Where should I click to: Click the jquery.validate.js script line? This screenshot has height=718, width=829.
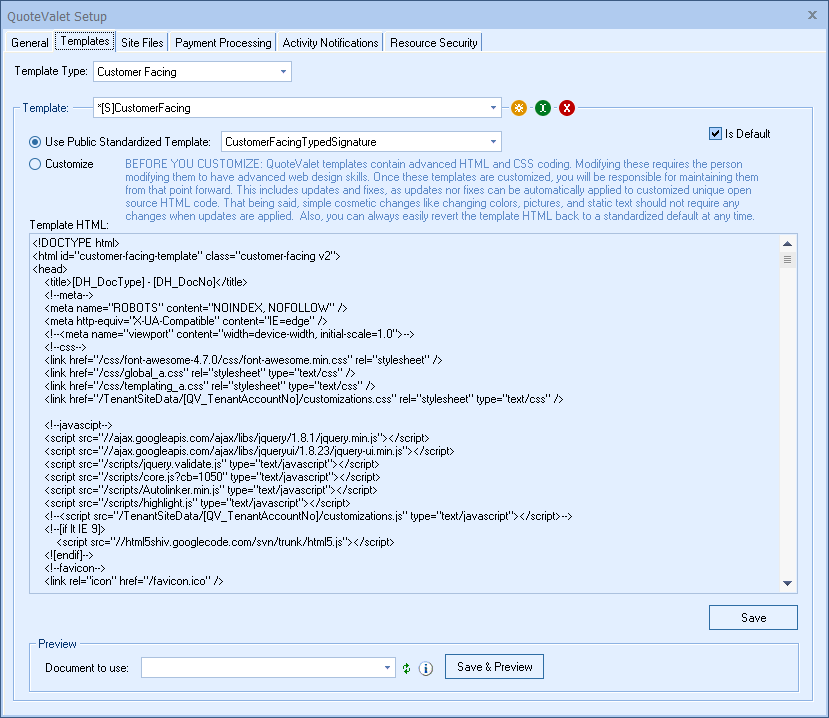[212, 464]
